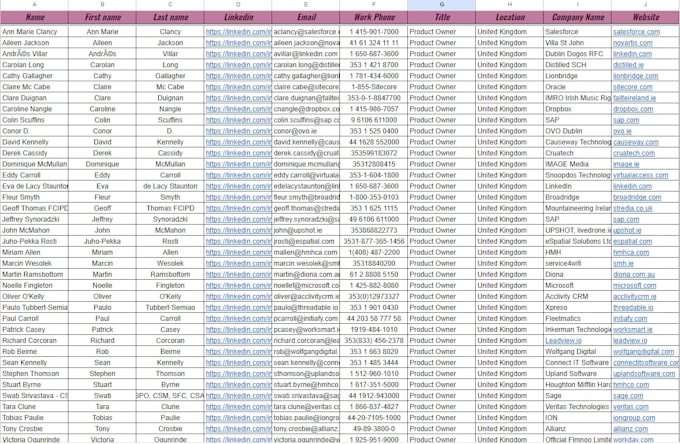Click the 'Ramsbottom' last name cell
Image resolution: width=680 pixels, height=444 pixels.
(170, 274)
